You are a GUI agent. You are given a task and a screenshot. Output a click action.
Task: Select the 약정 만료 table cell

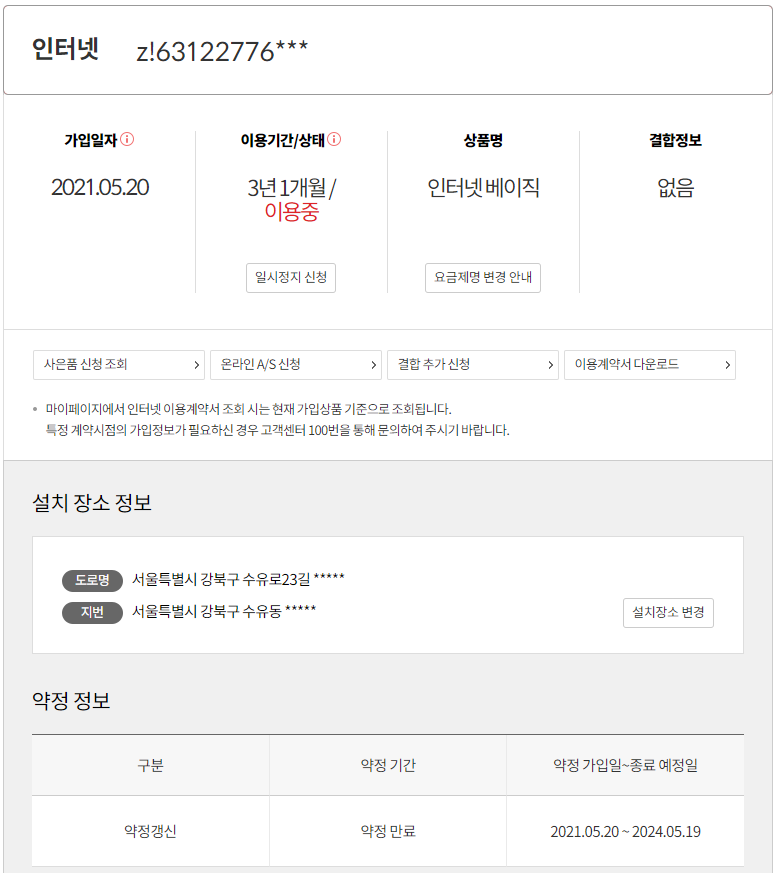(x=388, y=831)
